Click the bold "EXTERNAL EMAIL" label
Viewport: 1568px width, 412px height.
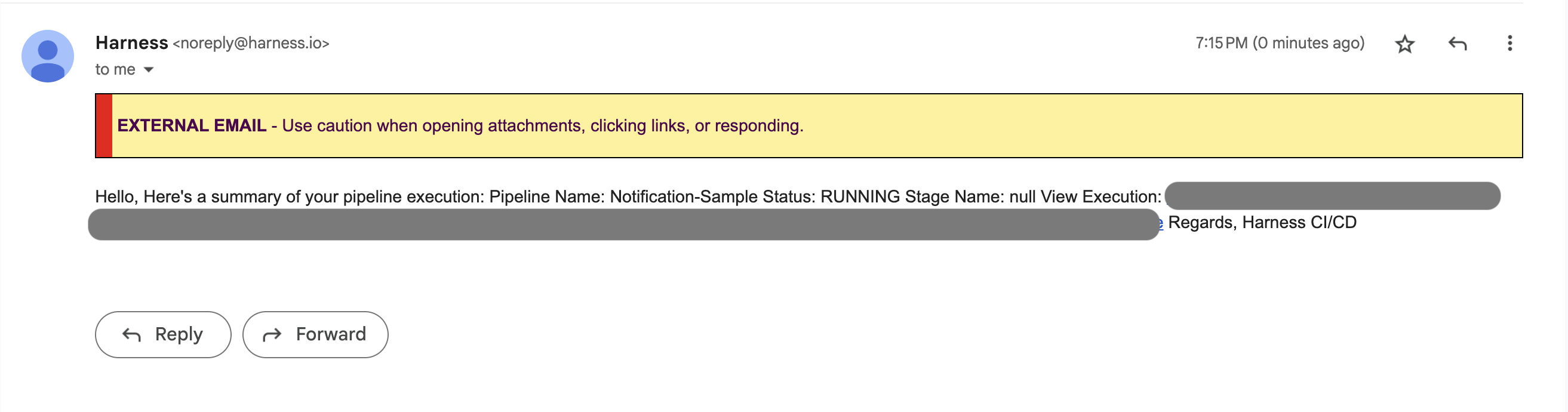pyautogui.click(x=192, y=126)
